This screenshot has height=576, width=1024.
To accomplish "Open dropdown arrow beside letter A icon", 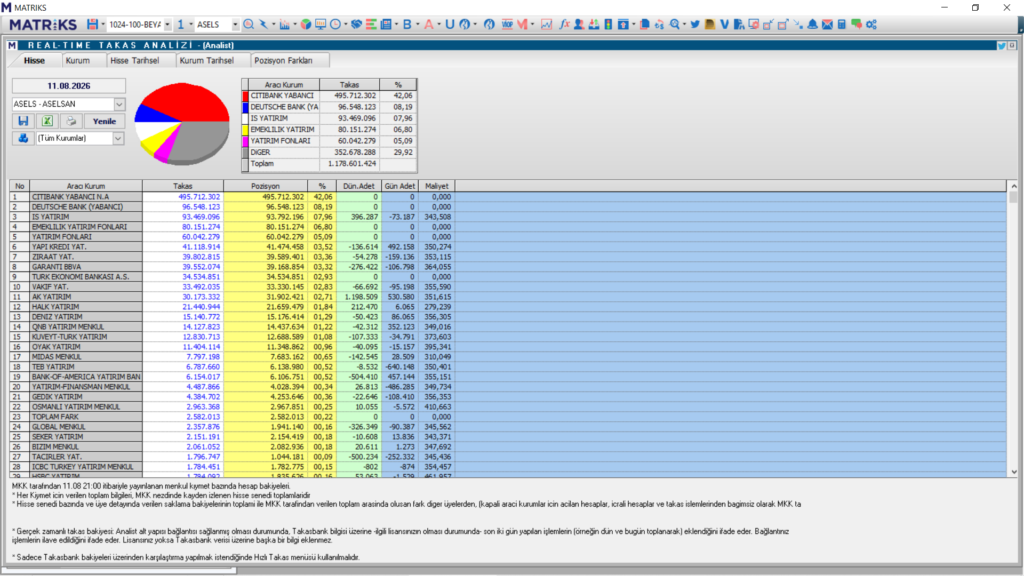I will 439,24.
